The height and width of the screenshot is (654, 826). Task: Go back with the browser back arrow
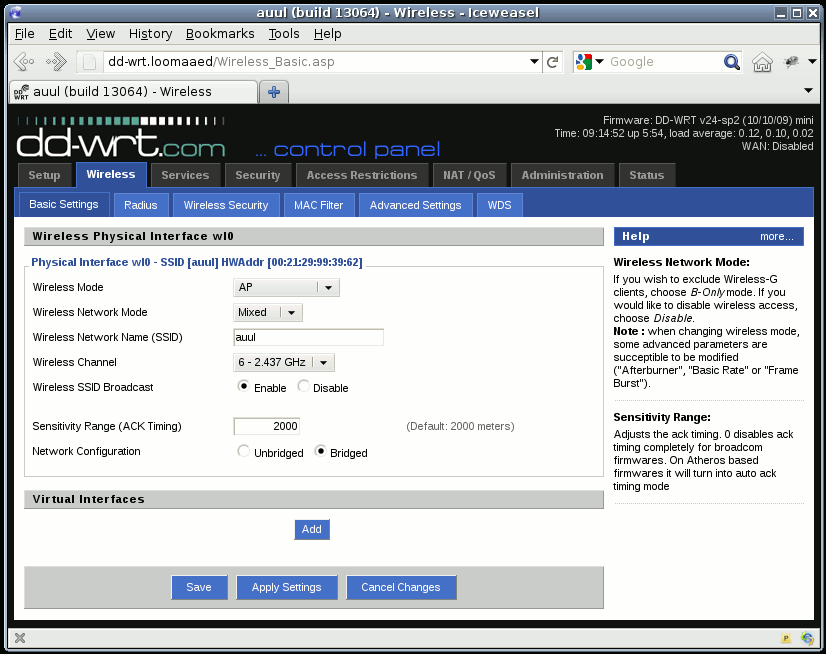tap(24, 62)
